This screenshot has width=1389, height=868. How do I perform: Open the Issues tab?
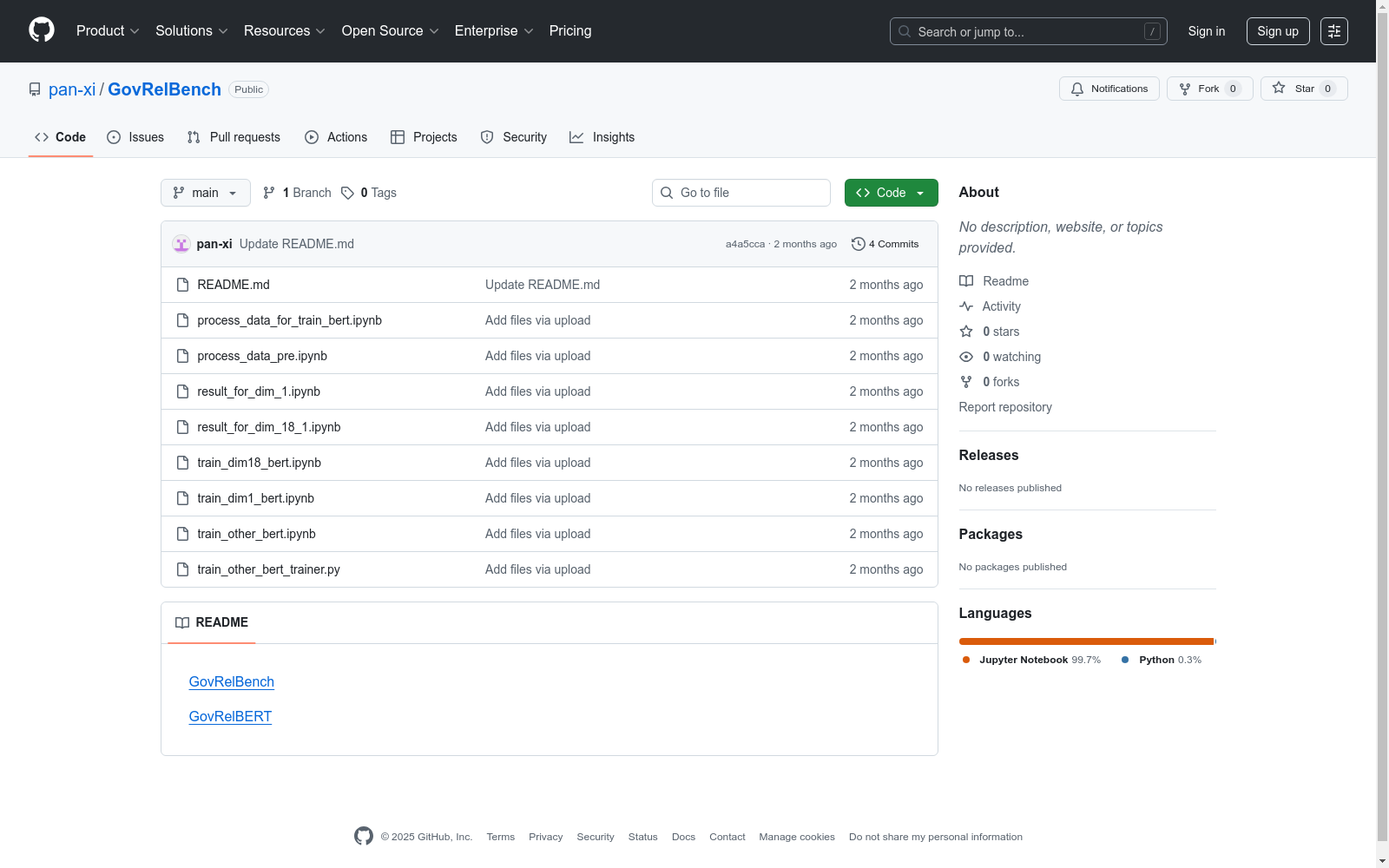[x=135, y=137]
